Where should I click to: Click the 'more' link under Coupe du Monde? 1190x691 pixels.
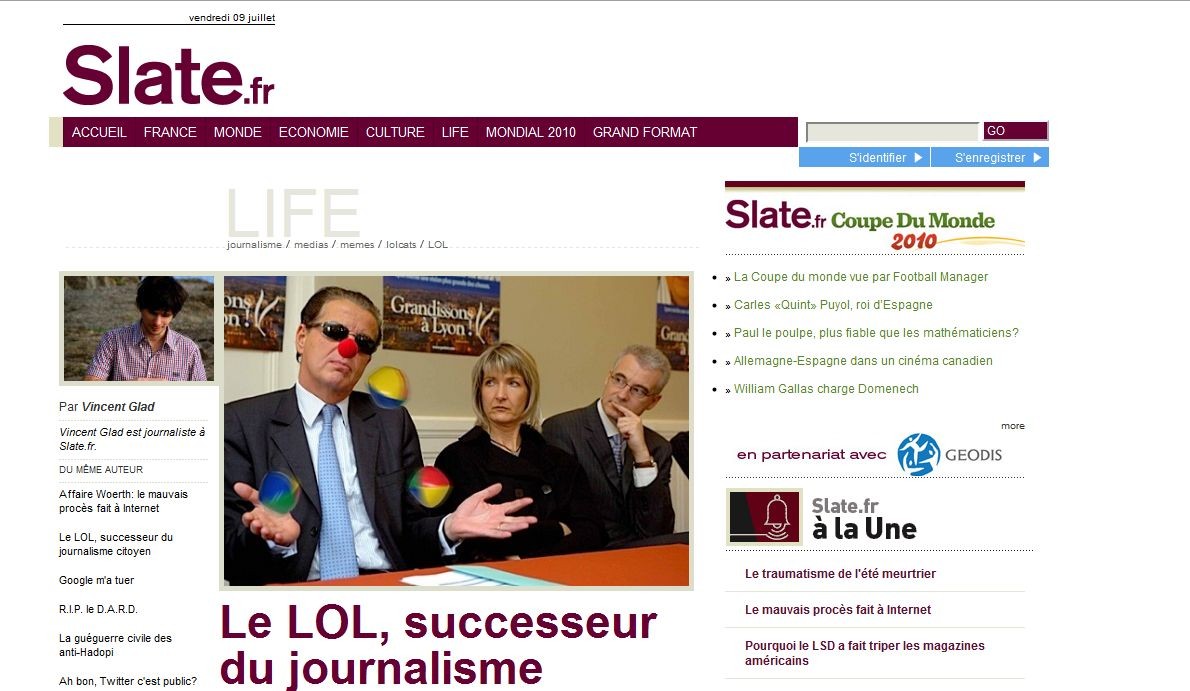pyautogui.click(x=1012, y=426)
